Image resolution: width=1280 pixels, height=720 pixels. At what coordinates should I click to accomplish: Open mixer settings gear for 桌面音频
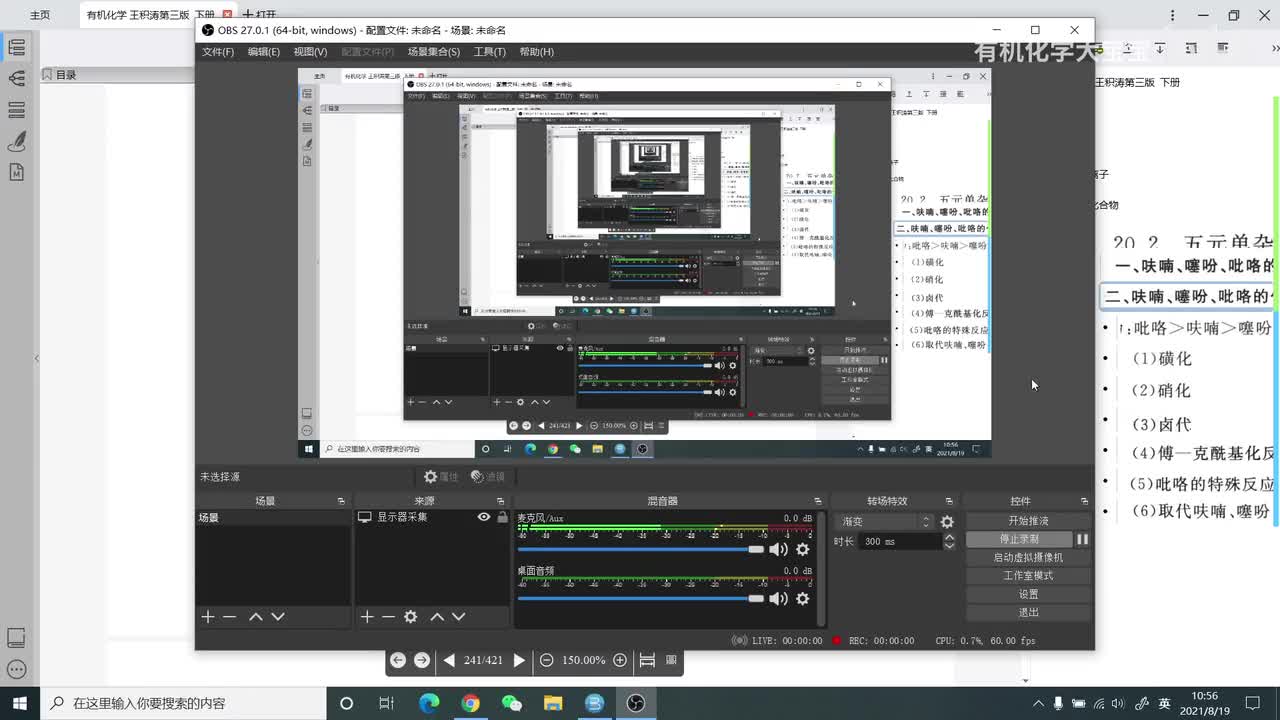[802, 598]
